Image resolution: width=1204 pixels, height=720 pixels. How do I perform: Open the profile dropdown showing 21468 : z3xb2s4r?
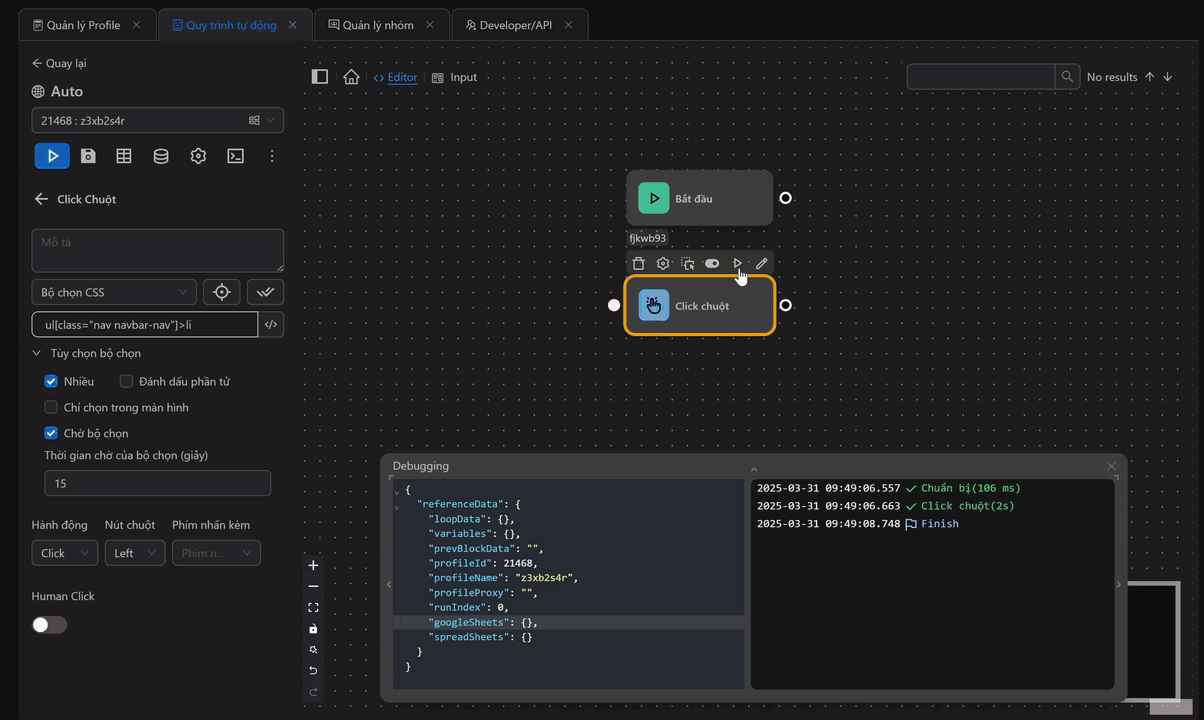click(157, 120)
